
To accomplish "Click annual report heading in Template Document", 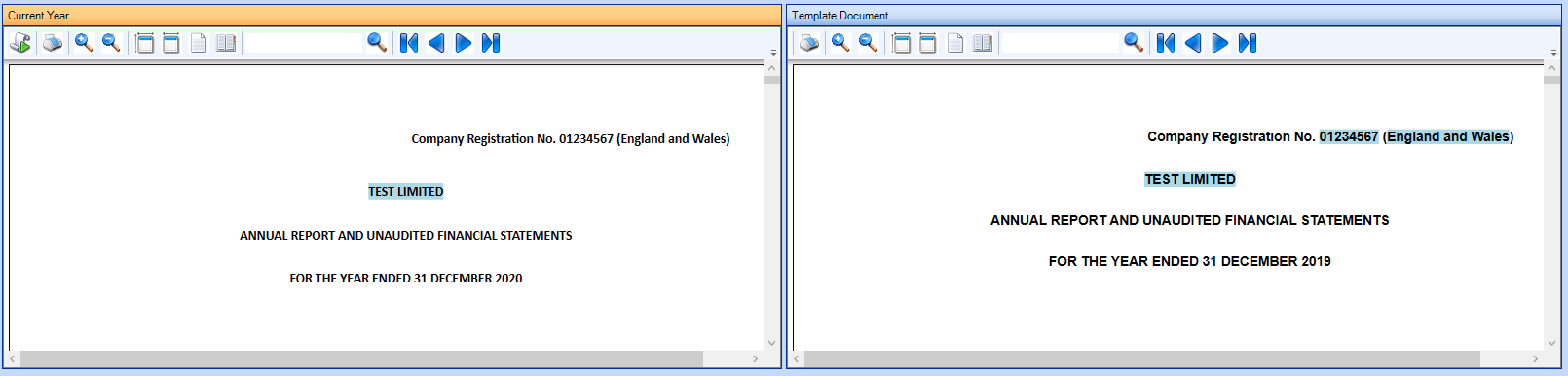I will 1190,220.
